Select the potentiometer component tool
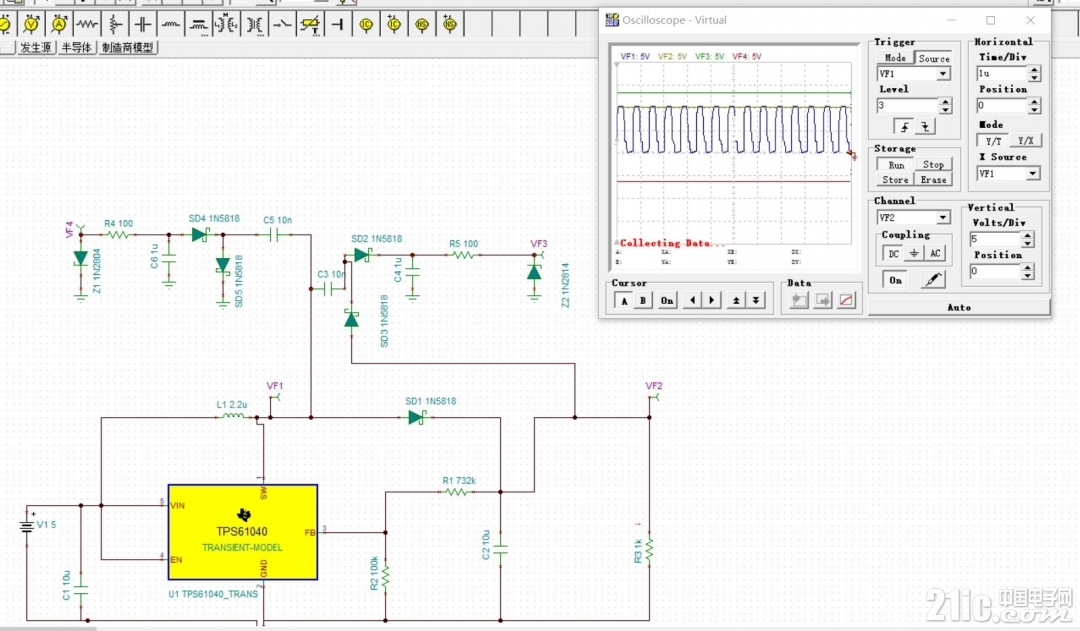 point(115,25)
